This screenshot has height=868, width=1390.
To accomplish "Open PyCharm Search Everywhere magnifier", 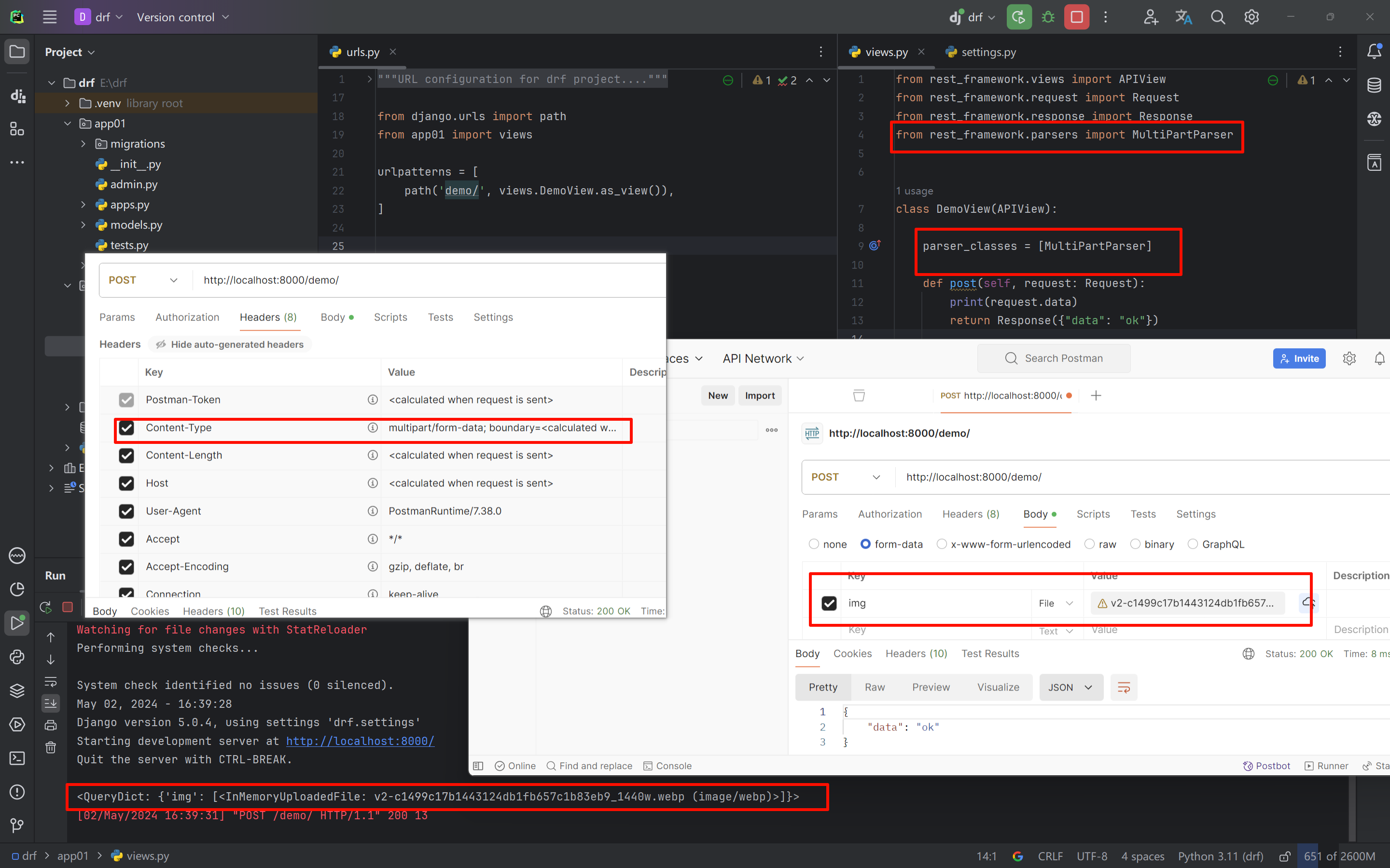I will click(x=1218, y=17).
